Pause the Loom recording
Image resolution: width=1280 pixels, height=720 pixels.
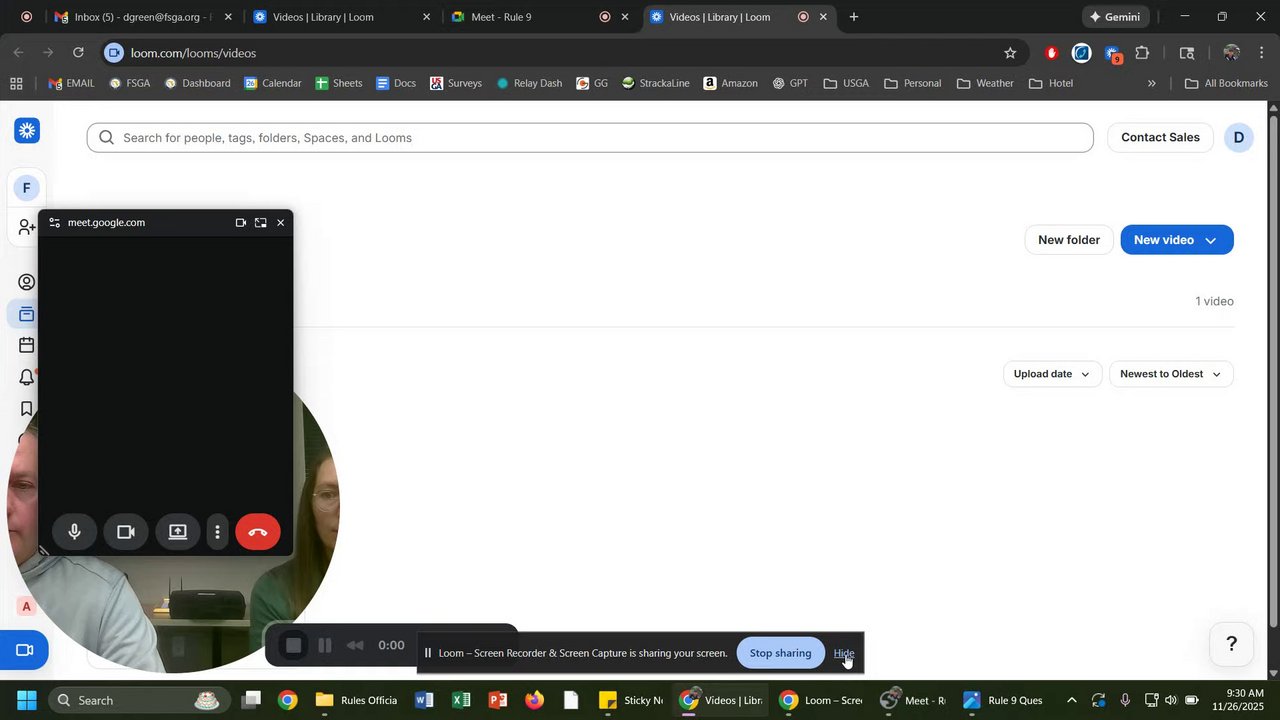tap(325, 646)
